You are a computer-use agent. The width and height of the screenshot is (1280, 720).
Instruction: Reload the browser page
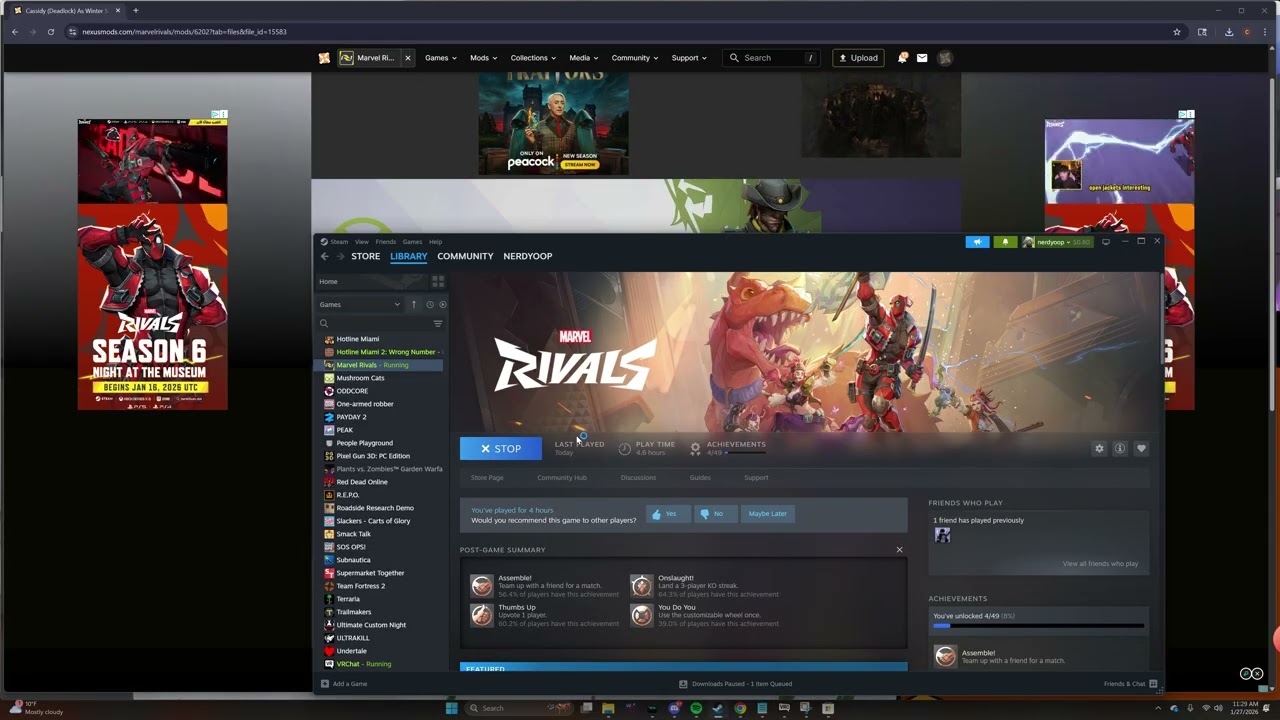(x=51, y=32)
